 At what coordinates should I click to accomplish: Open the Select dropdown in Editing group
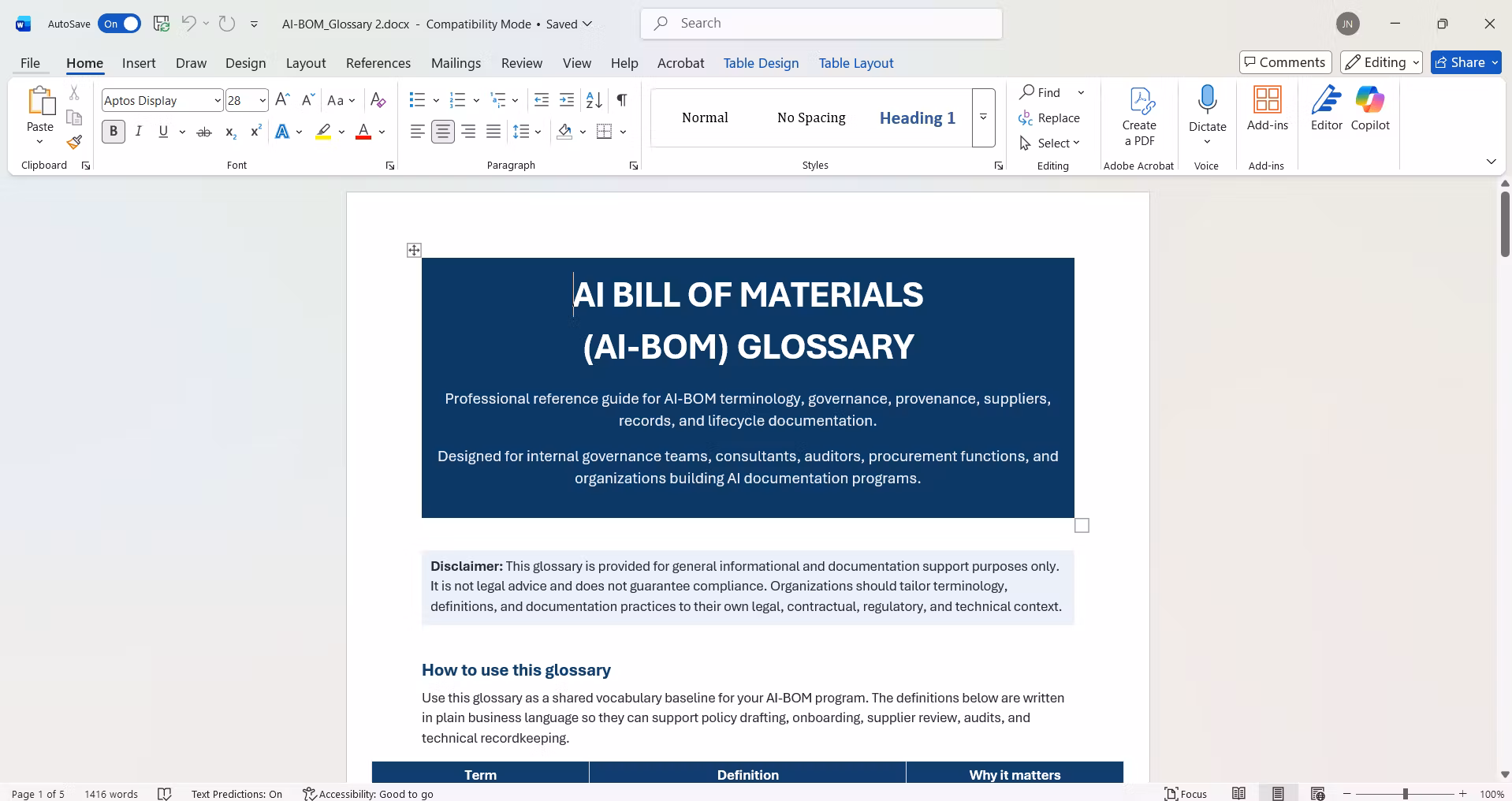coord(1050,143)
